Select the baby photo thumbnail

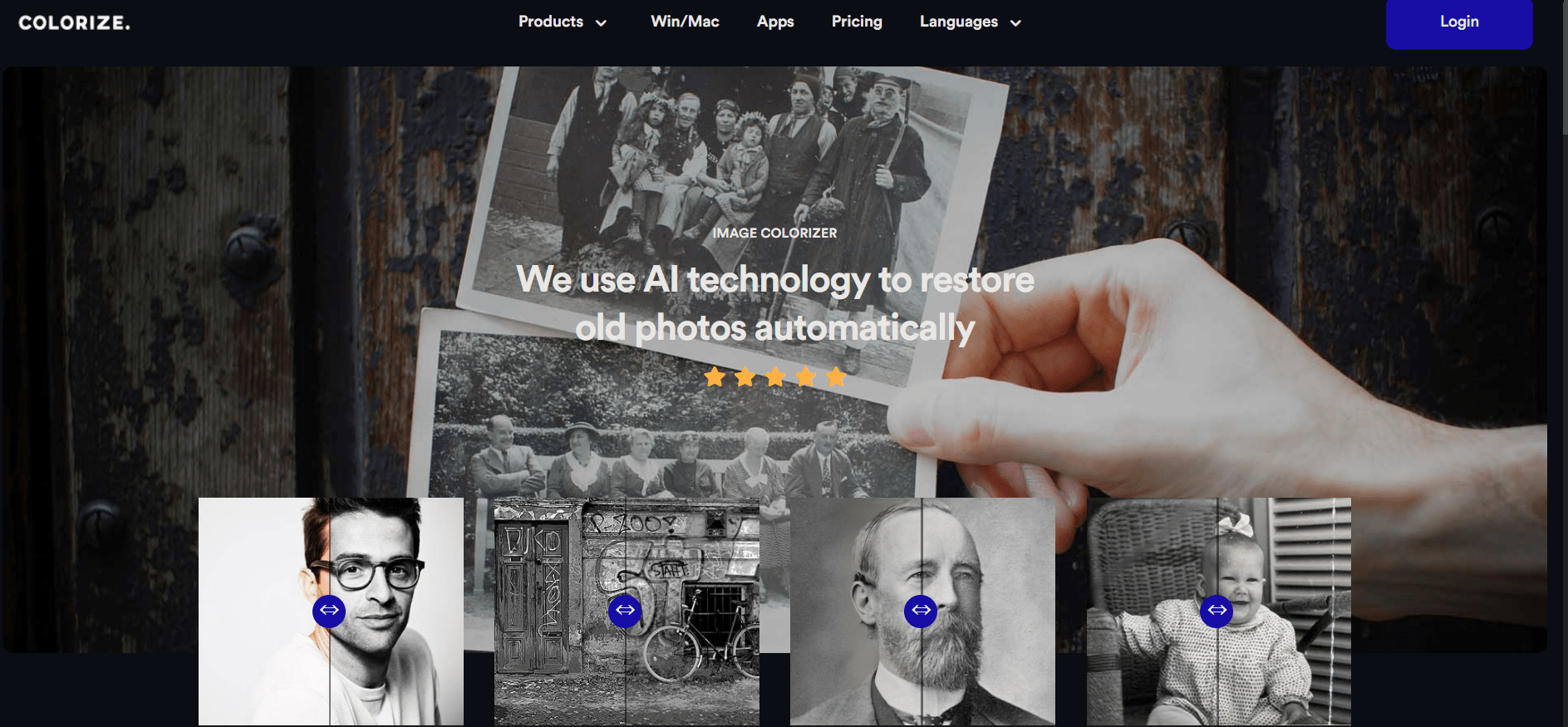pos(1219,612)
